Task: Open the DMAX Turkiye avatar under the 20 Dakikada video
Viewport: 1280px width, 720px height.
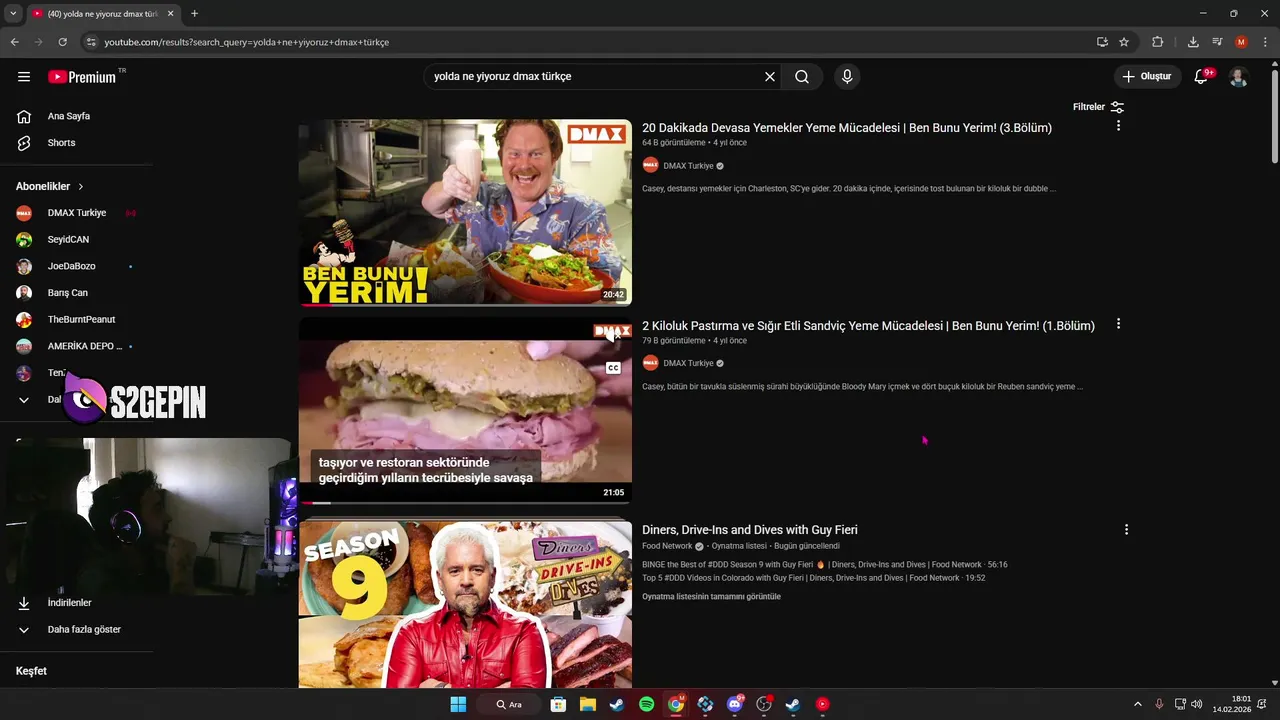Action: point(651,166)
